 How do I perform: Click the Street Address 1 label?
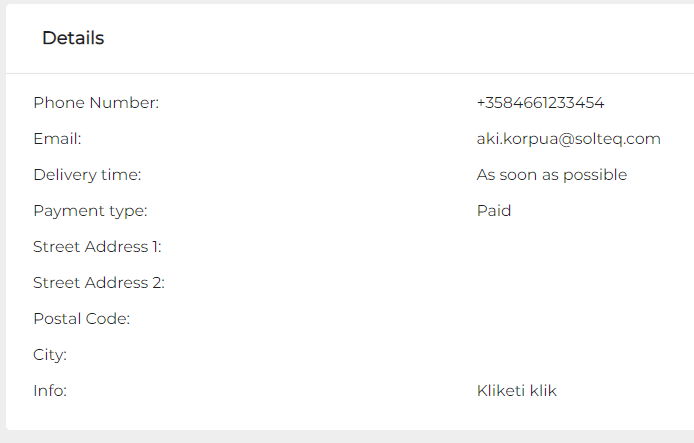97,247
